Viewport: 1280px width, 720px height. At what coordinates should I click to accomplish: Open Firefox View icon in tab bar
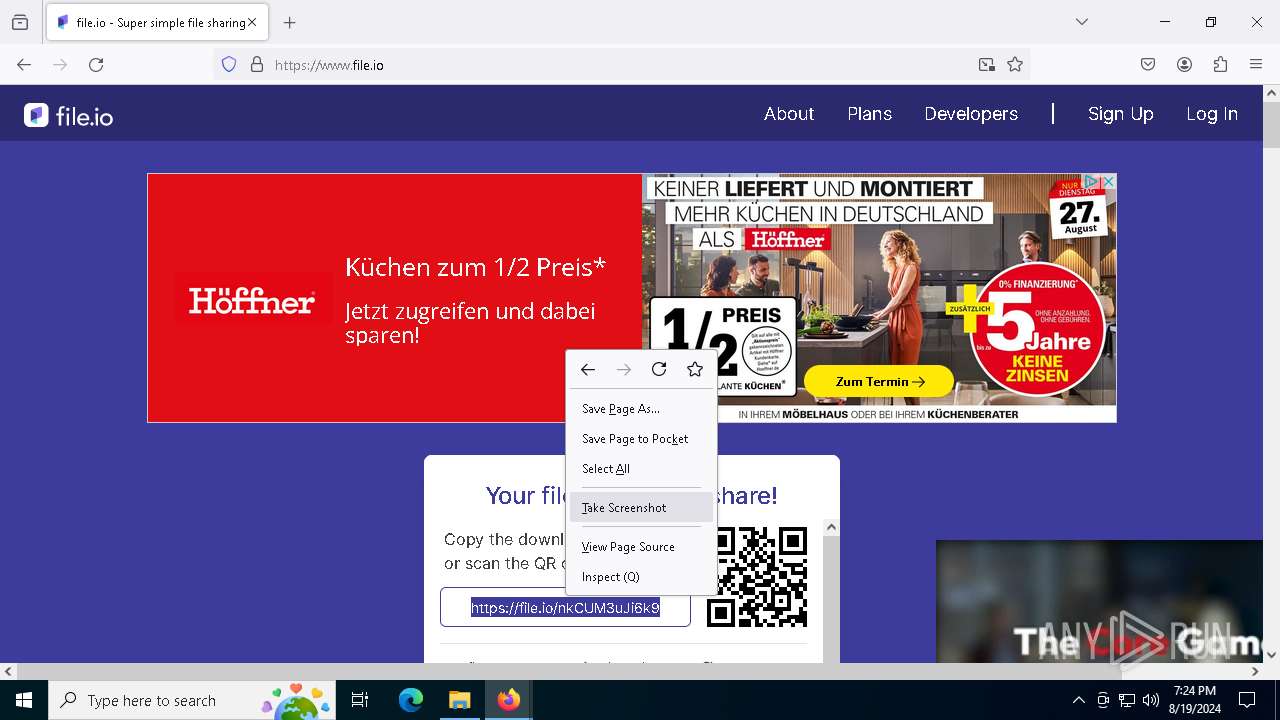(x=20, y=22)
